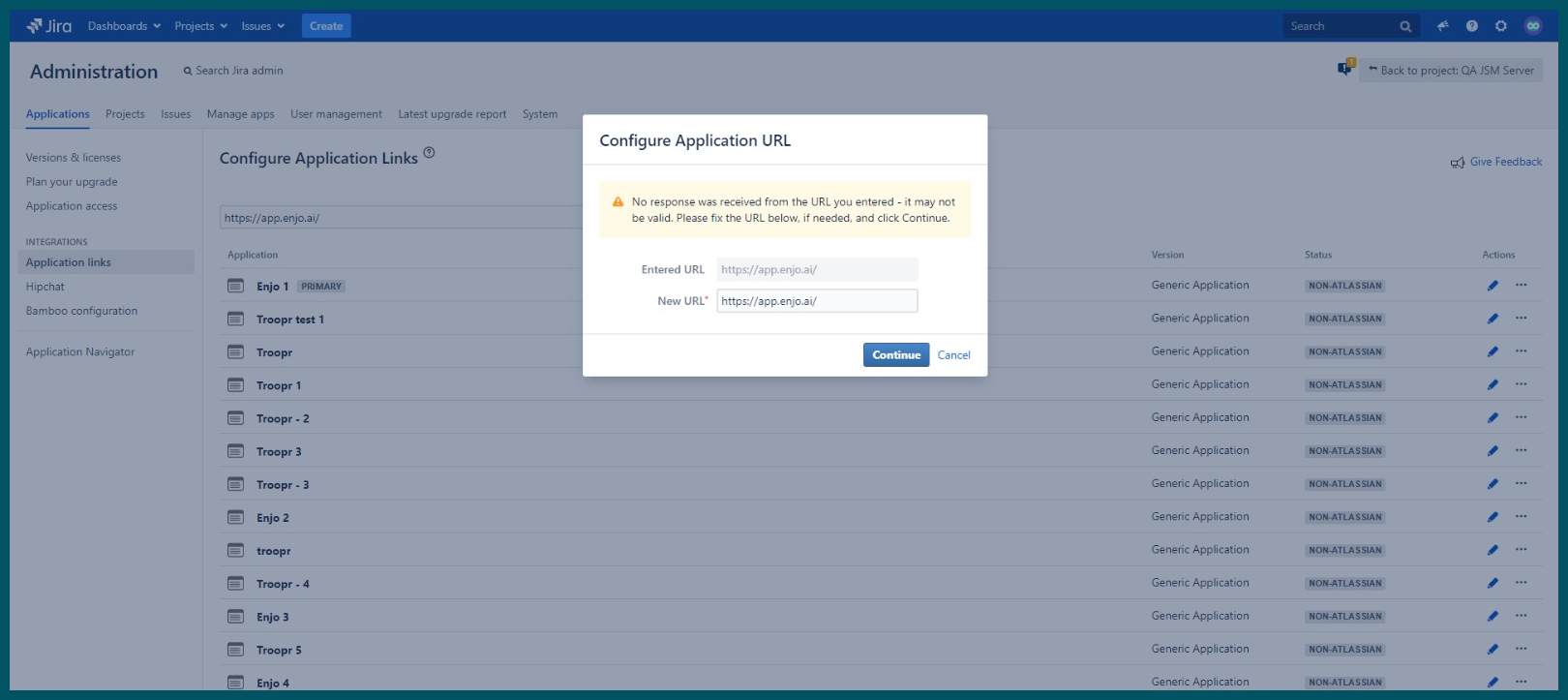Image resolution: width=1568 pixels, height=700 pixels.
Task: Open the user profile avatar
Action: pos(1533,26)
